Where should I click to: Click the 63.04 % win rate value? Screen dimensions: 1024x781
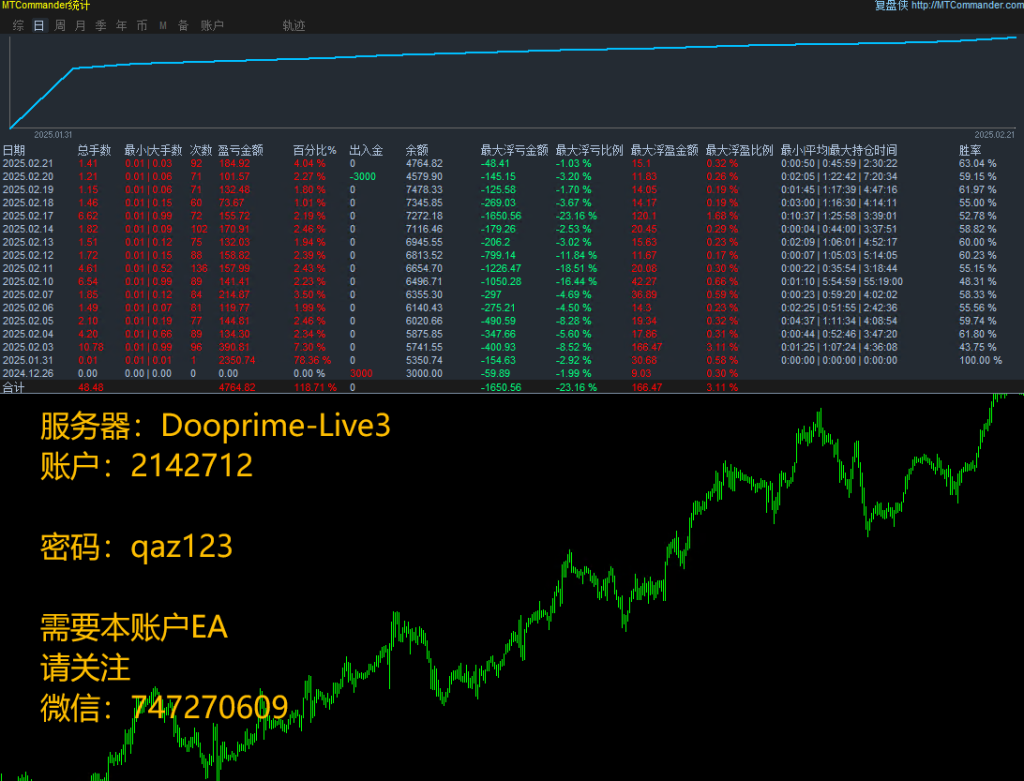pos(978,163)
